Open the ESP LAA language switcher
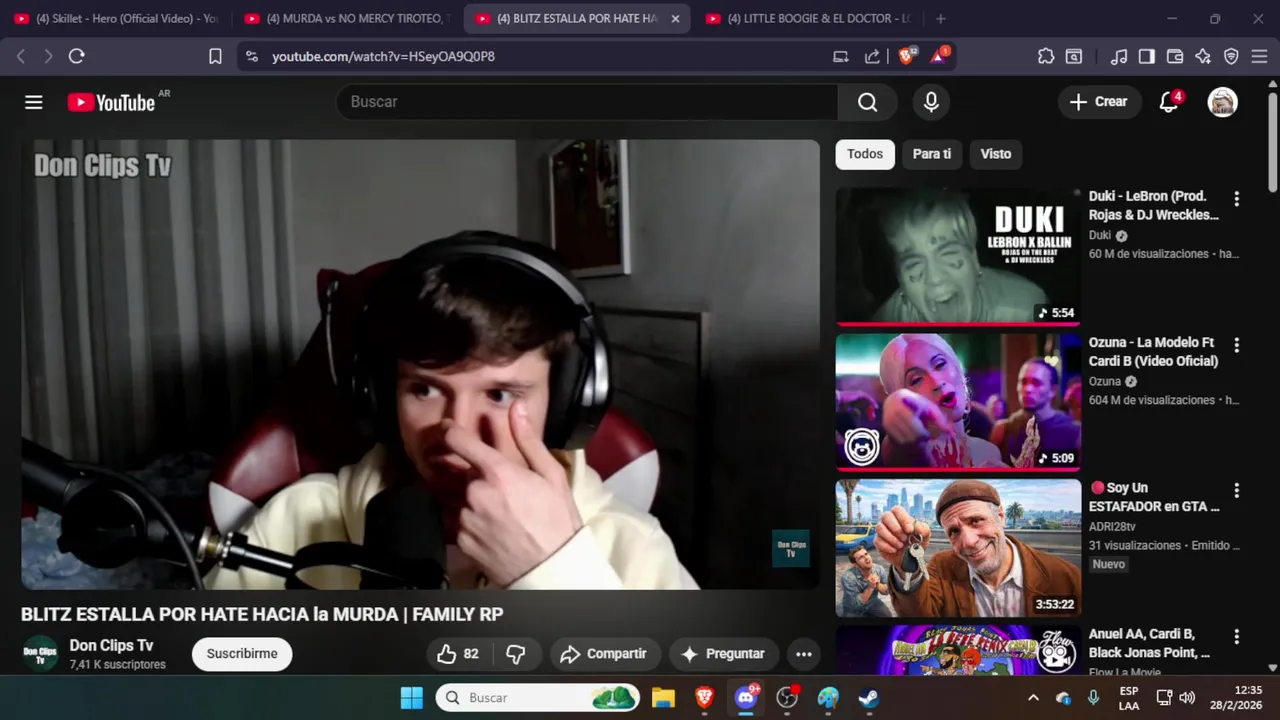1280x720 pixels. (x=1129, y=698)
